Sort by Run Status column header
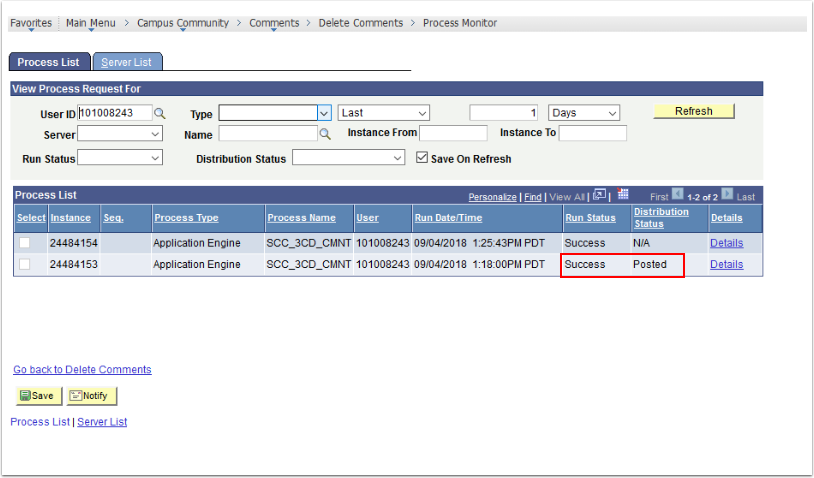 (591, 218)
